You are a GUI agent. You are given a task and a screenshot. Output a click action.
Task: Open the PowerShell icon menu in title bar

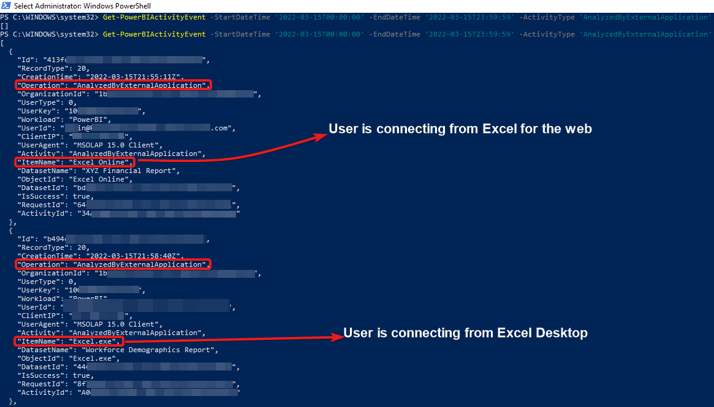coord(6,6)
